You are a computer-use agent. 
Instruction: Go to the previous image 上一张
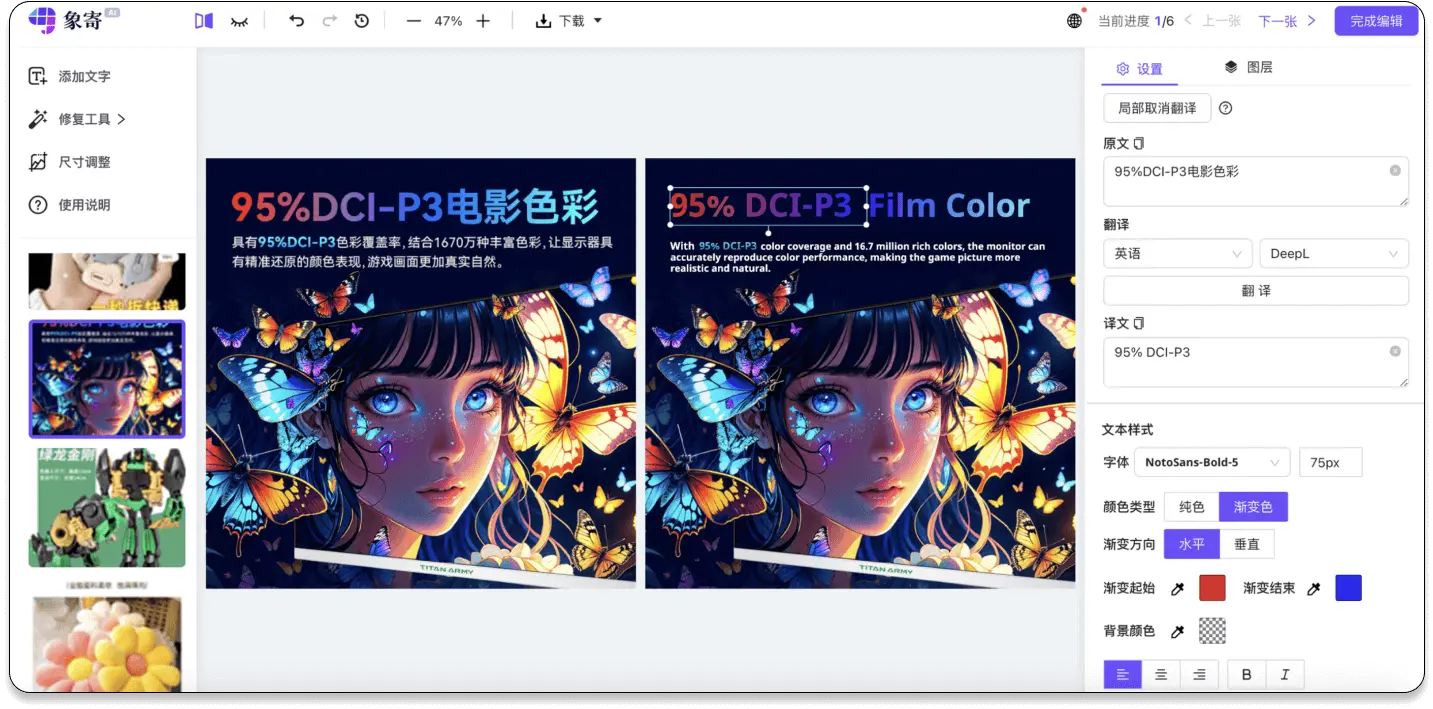1213,21
